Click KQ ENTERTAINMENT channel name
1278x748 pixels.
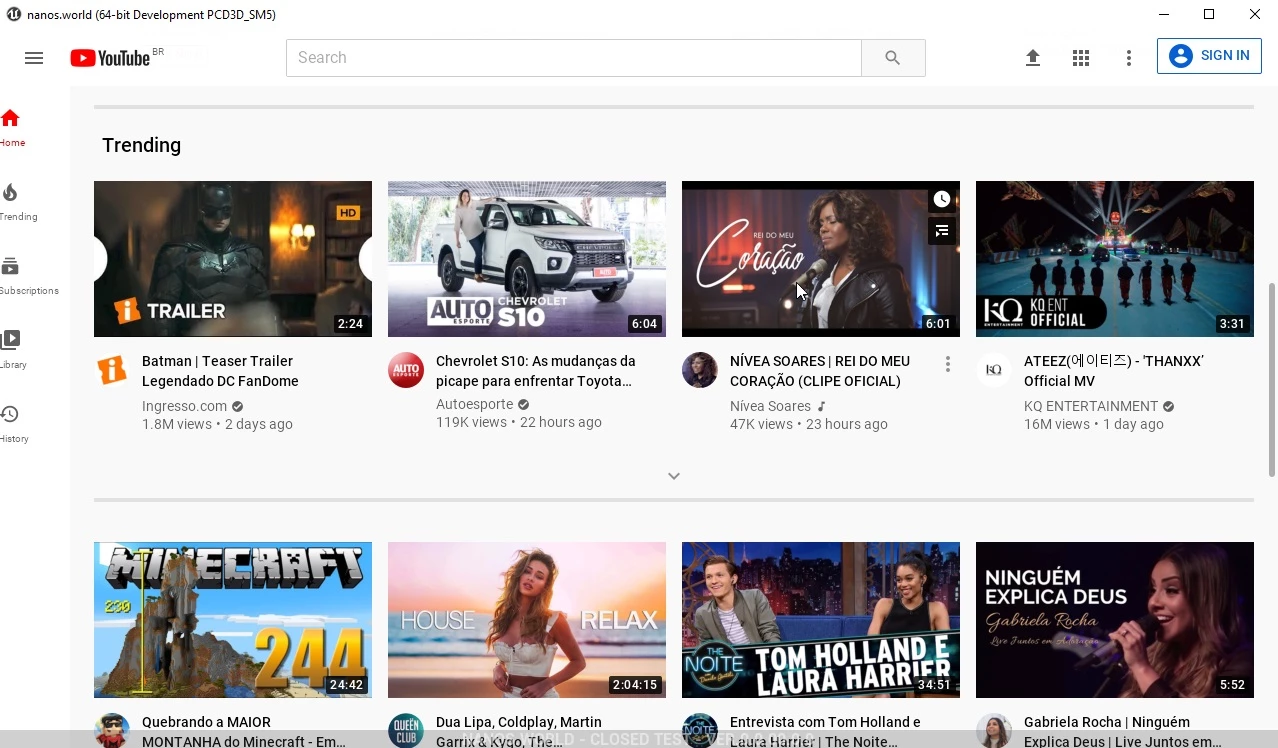coord(1091,406)
